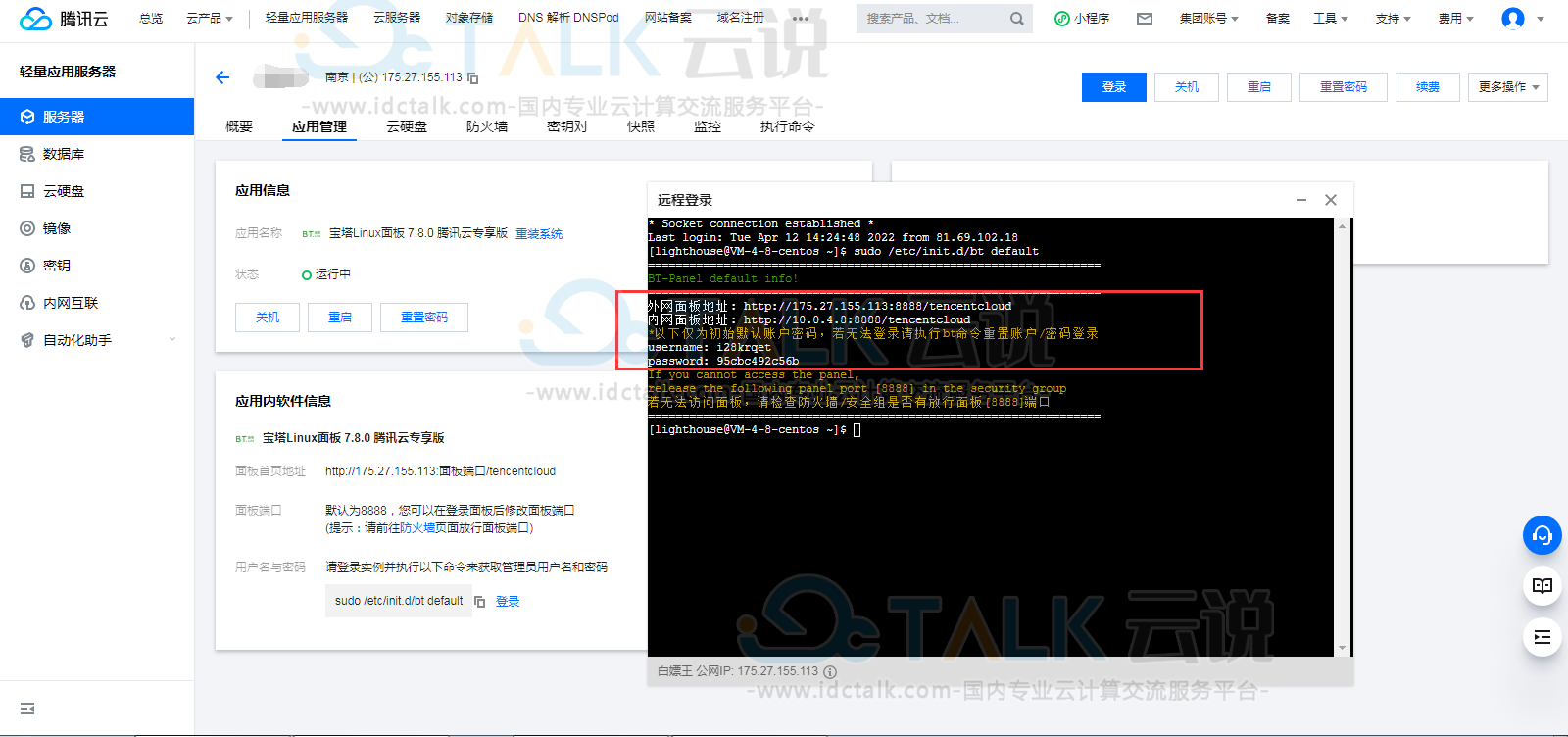Open 数据库 in the sidebar

(x=97, y=154)
